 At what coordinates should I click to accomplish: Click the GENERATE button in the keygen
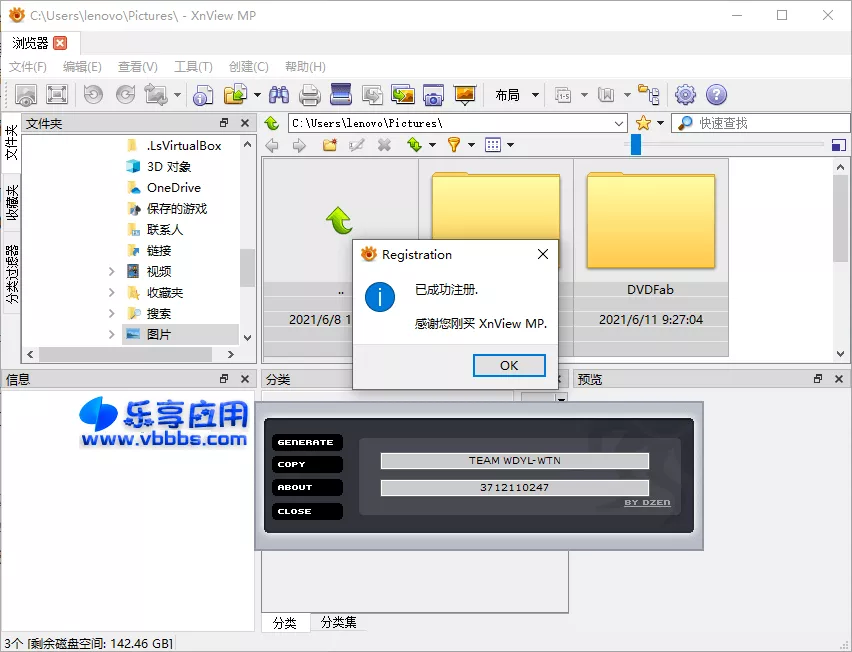[306, 441]
